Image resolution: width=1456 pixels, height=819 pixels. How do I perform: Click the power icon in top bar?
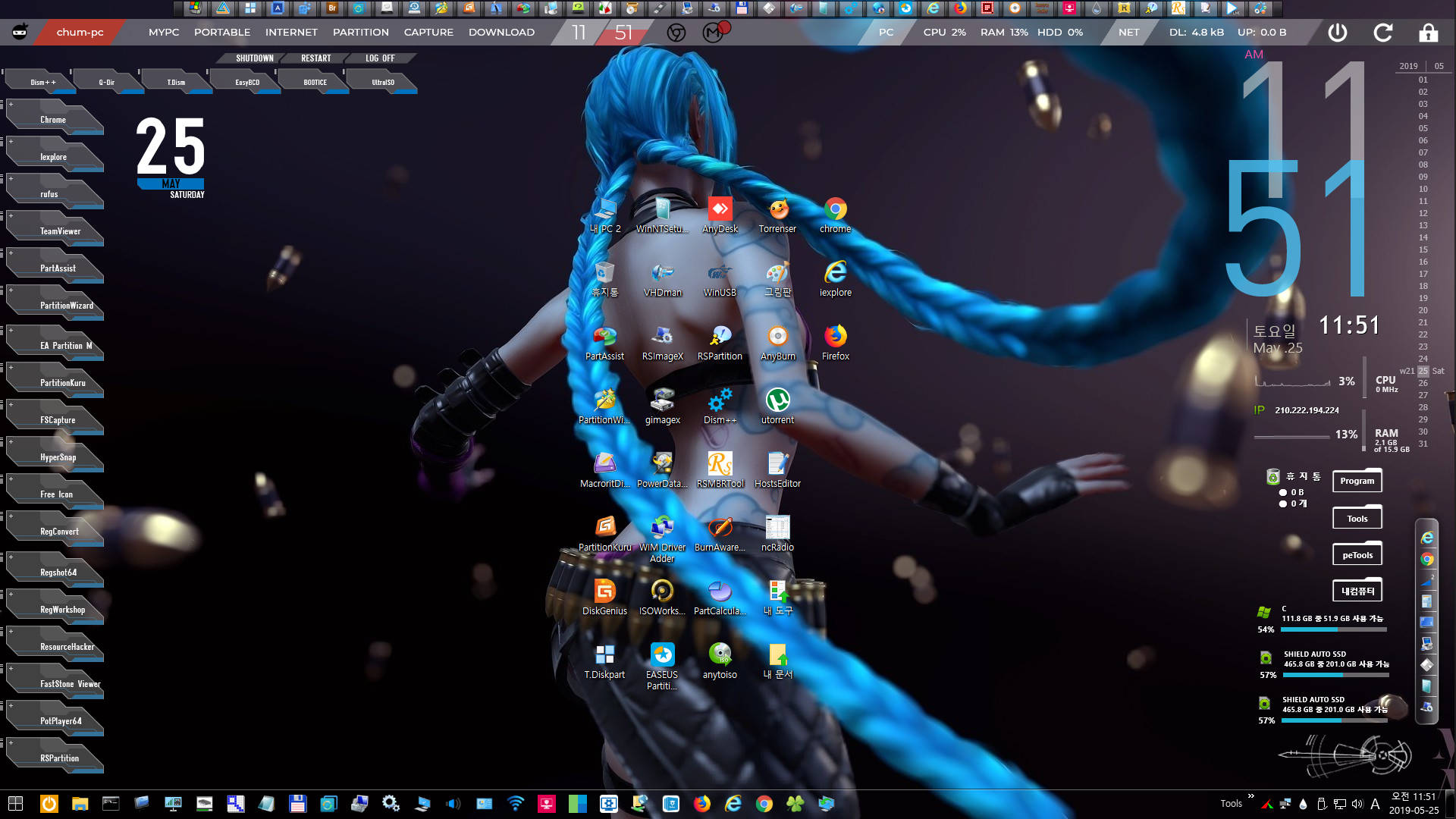tap(1338, 33)
